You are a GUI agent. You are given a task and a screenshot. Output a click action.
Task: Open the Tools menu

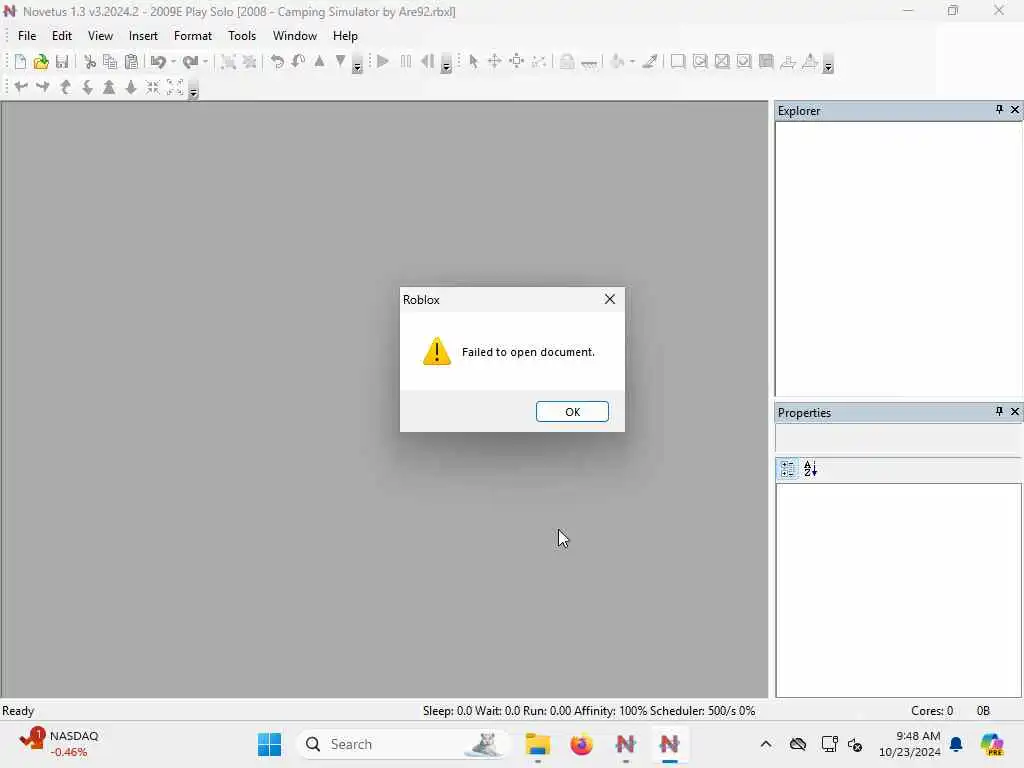(x=242, y=36)
